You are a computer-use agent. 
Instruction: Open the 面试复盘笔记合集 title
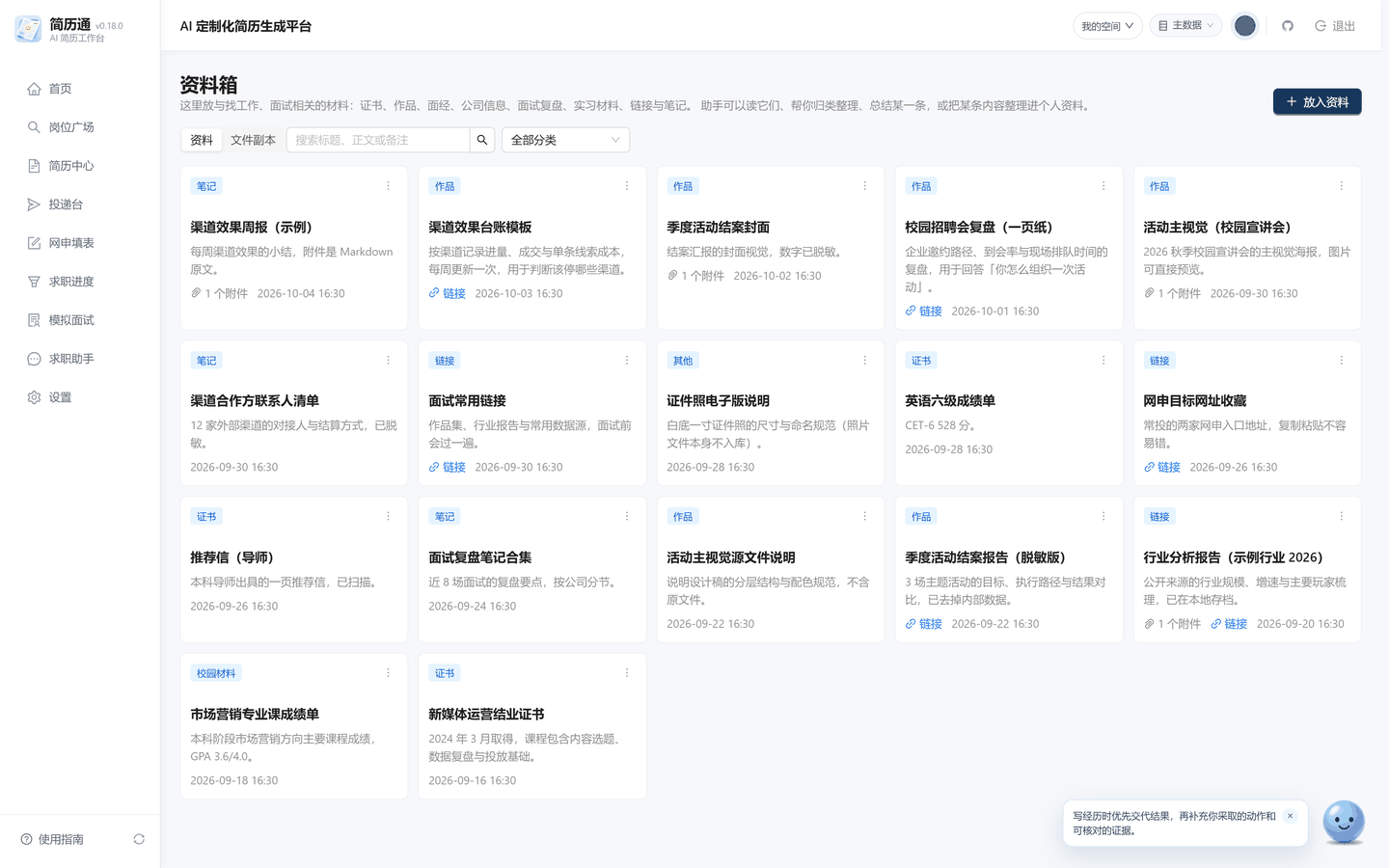[x=480, y=557]
